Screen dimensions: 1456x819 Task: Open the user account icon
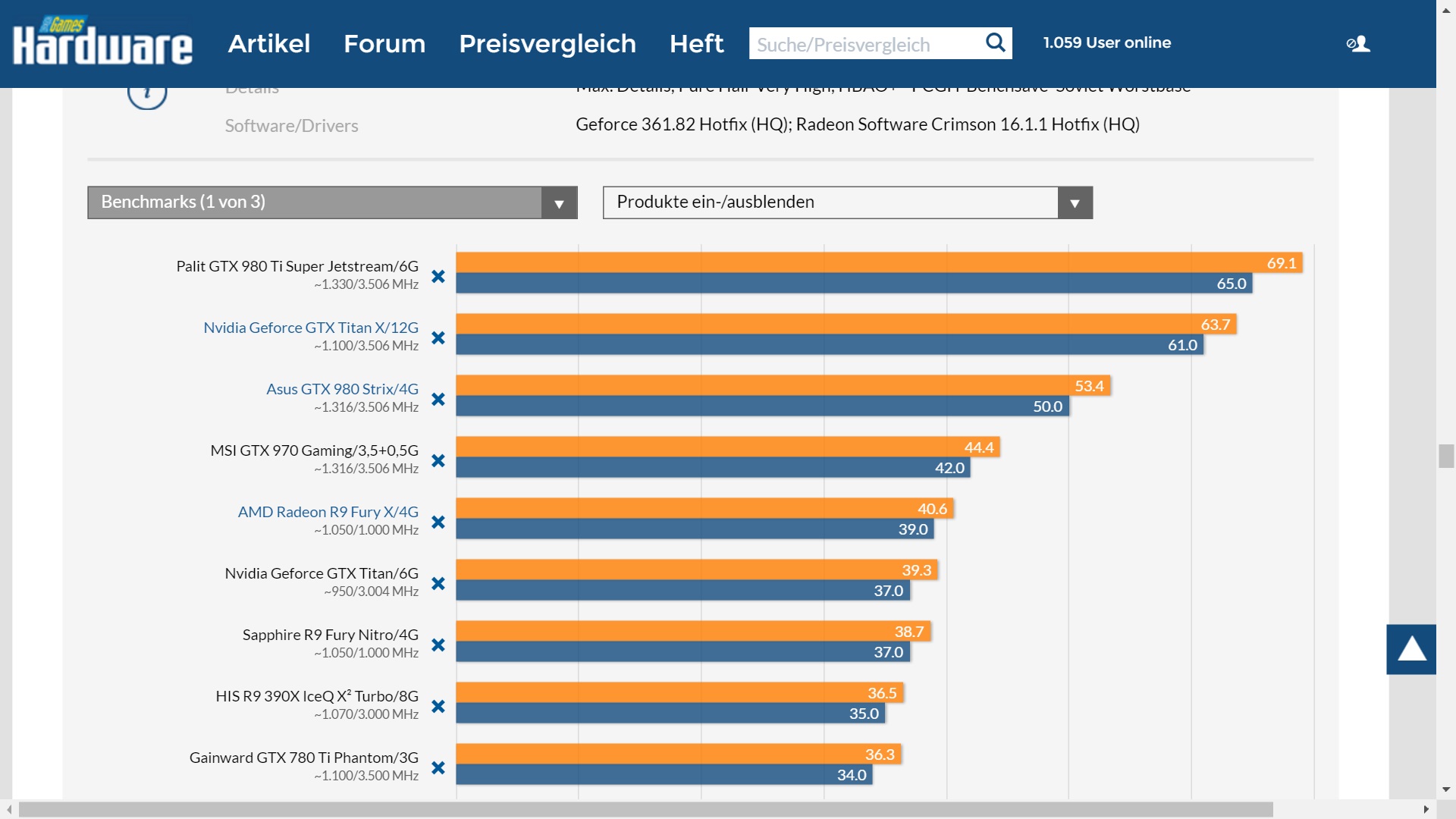point(1358,44)
